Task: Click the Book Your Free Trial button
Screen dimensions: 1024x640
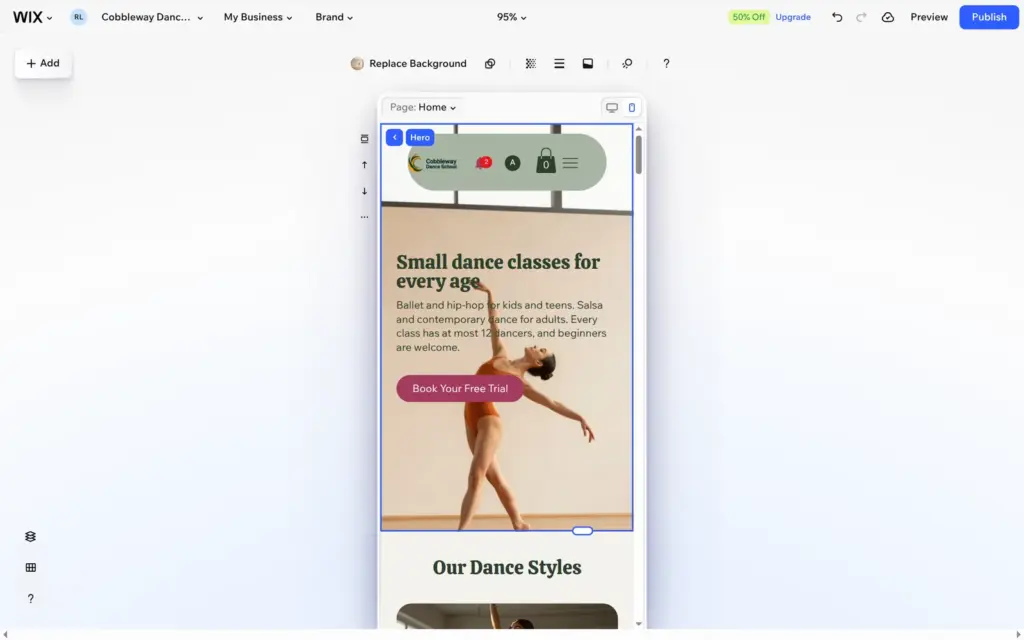Action: (x=460, y=389)
